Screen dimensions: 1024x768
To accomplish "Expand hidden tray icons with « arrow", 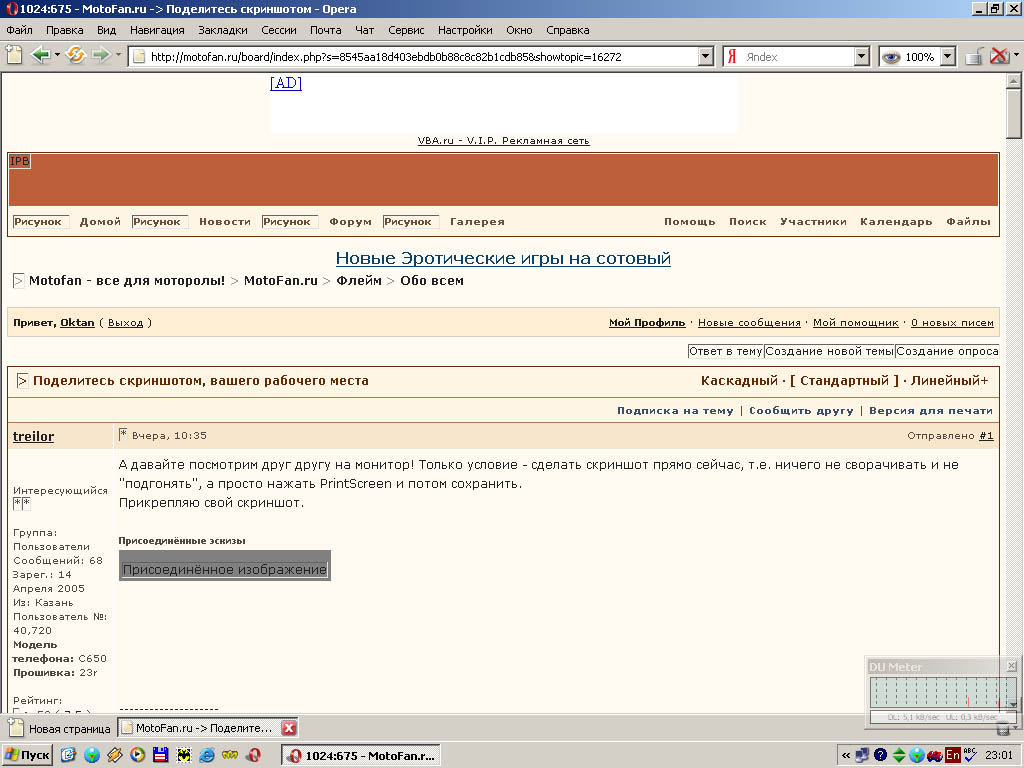I will pyautogui.click(x=846, y=756).
